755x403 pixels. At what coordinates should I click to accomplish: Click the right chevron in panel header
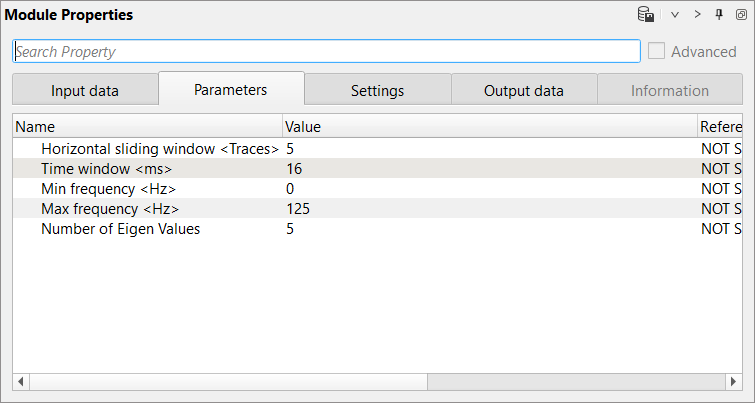697,15
